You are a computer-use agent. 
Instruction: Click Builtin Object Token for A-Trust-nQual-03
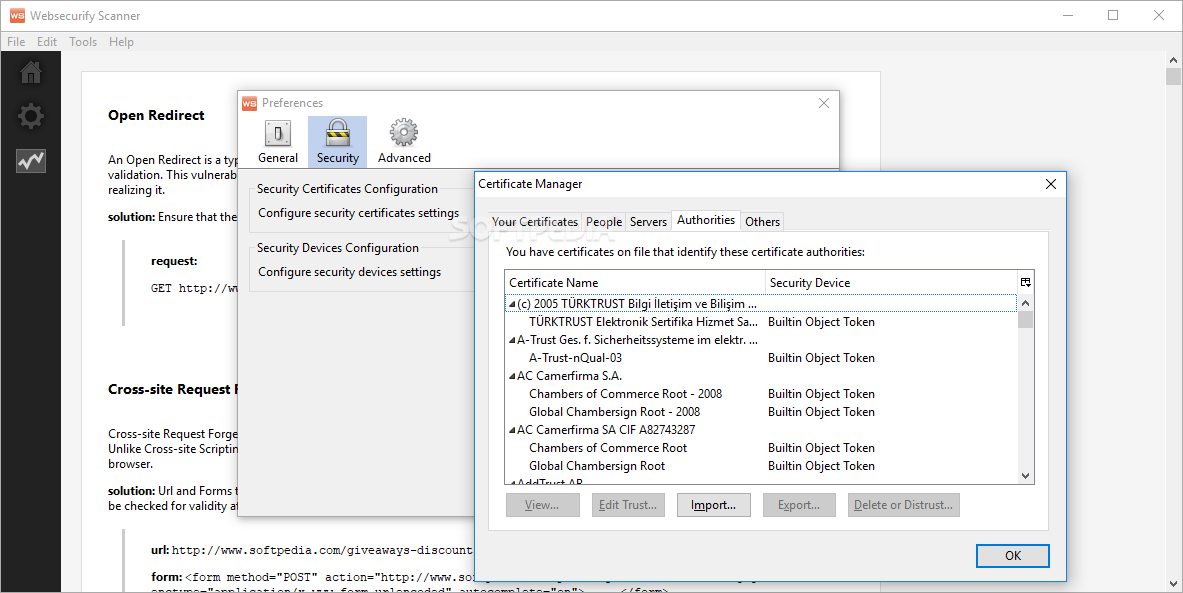click(822, 358)
